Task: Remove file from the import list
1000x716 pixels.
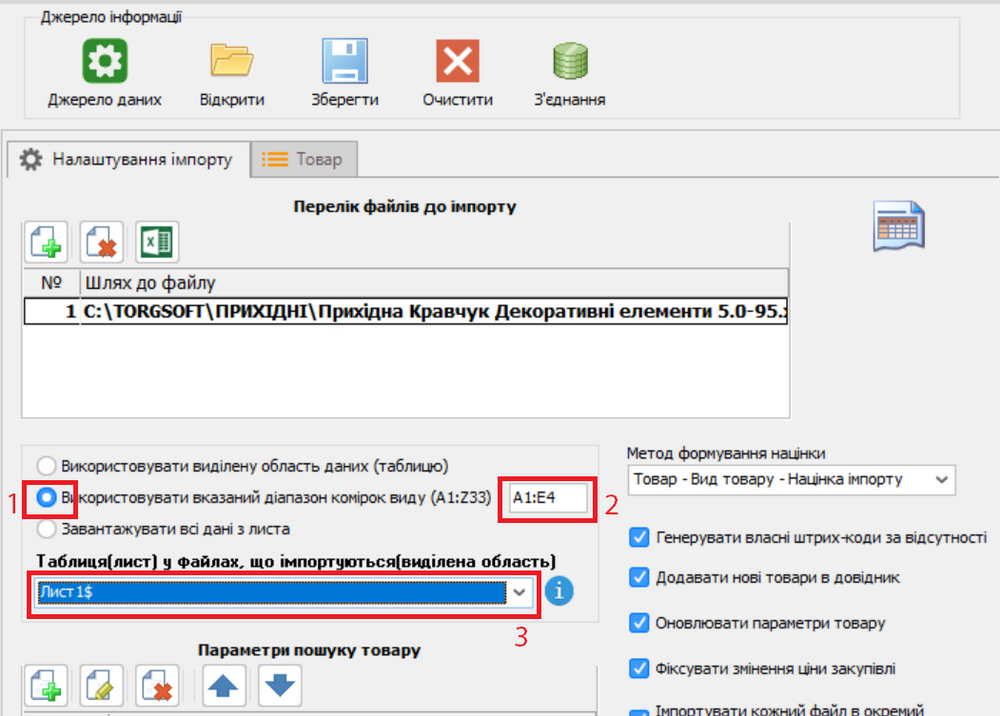Action: coord(102,242)
